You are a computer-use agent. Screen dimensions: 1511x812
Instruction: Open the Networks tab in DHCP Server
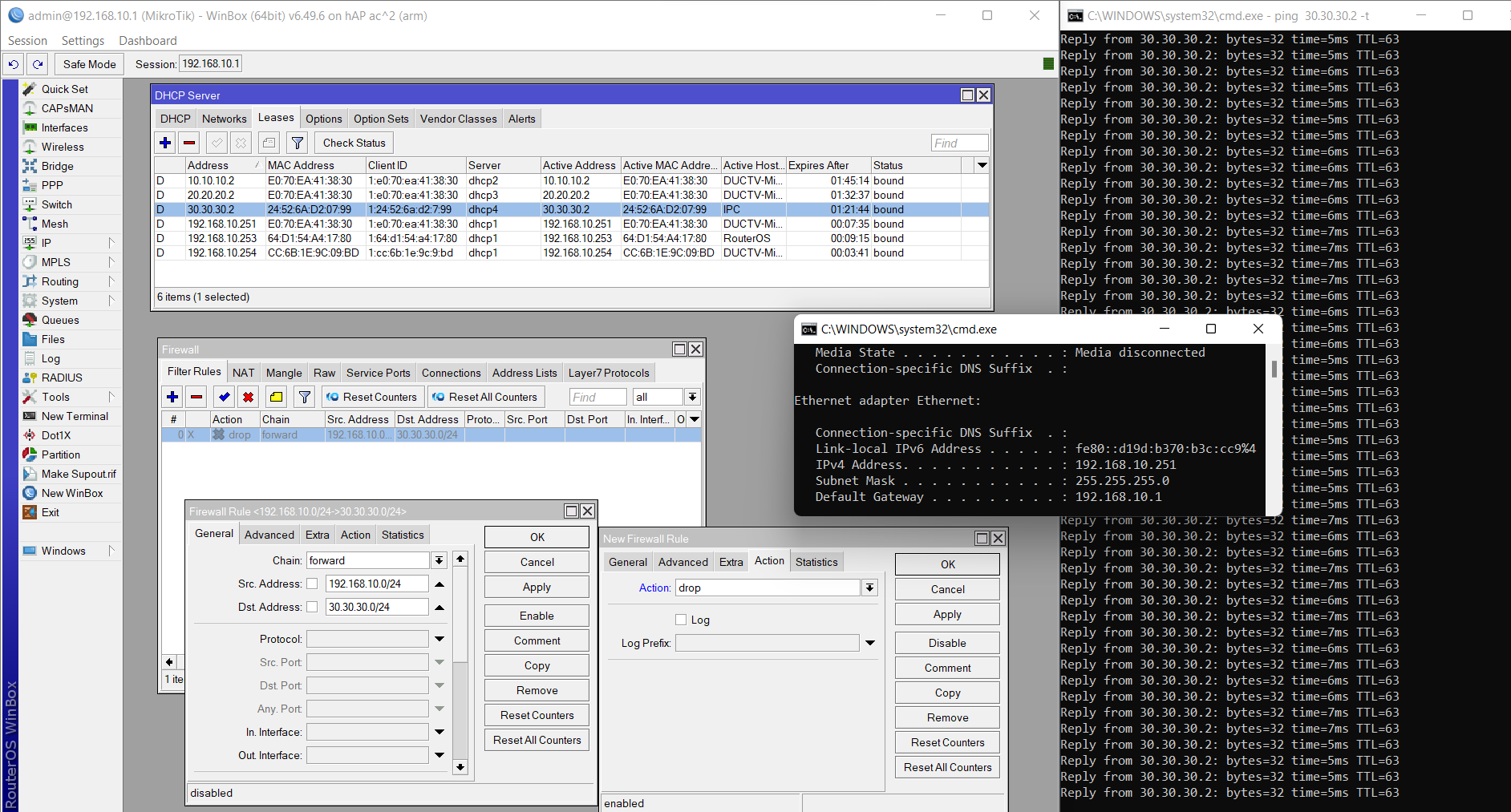click(x=224, y=119)
